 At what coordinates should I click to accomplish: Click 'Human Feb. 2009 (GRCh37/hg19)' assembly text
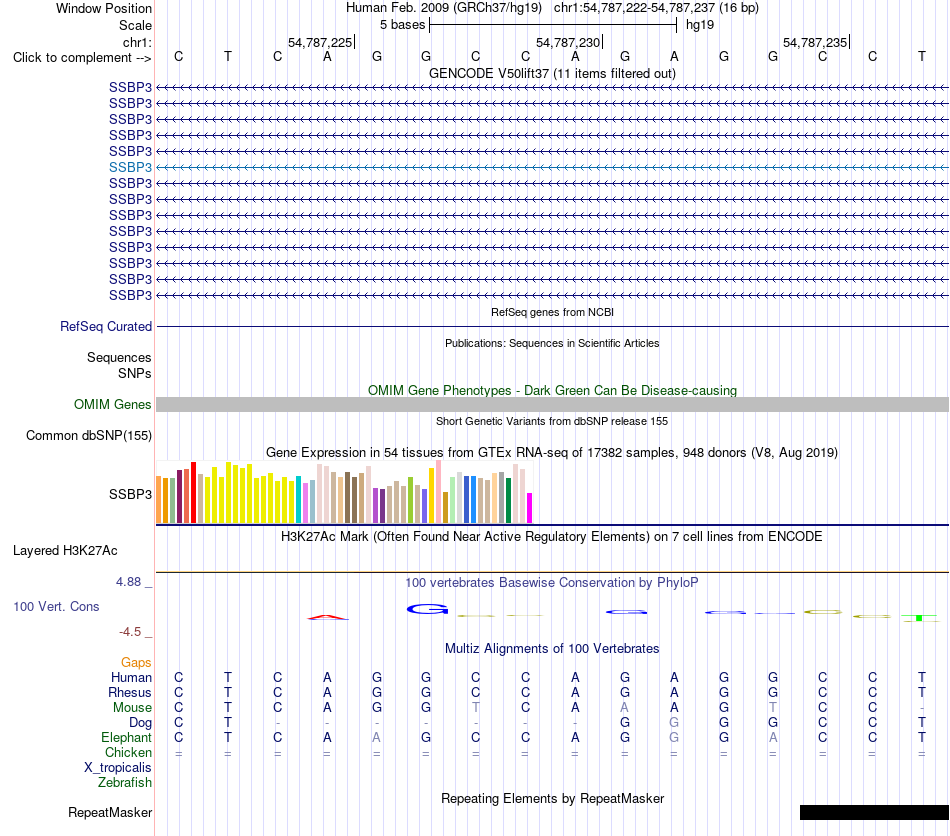443,8
